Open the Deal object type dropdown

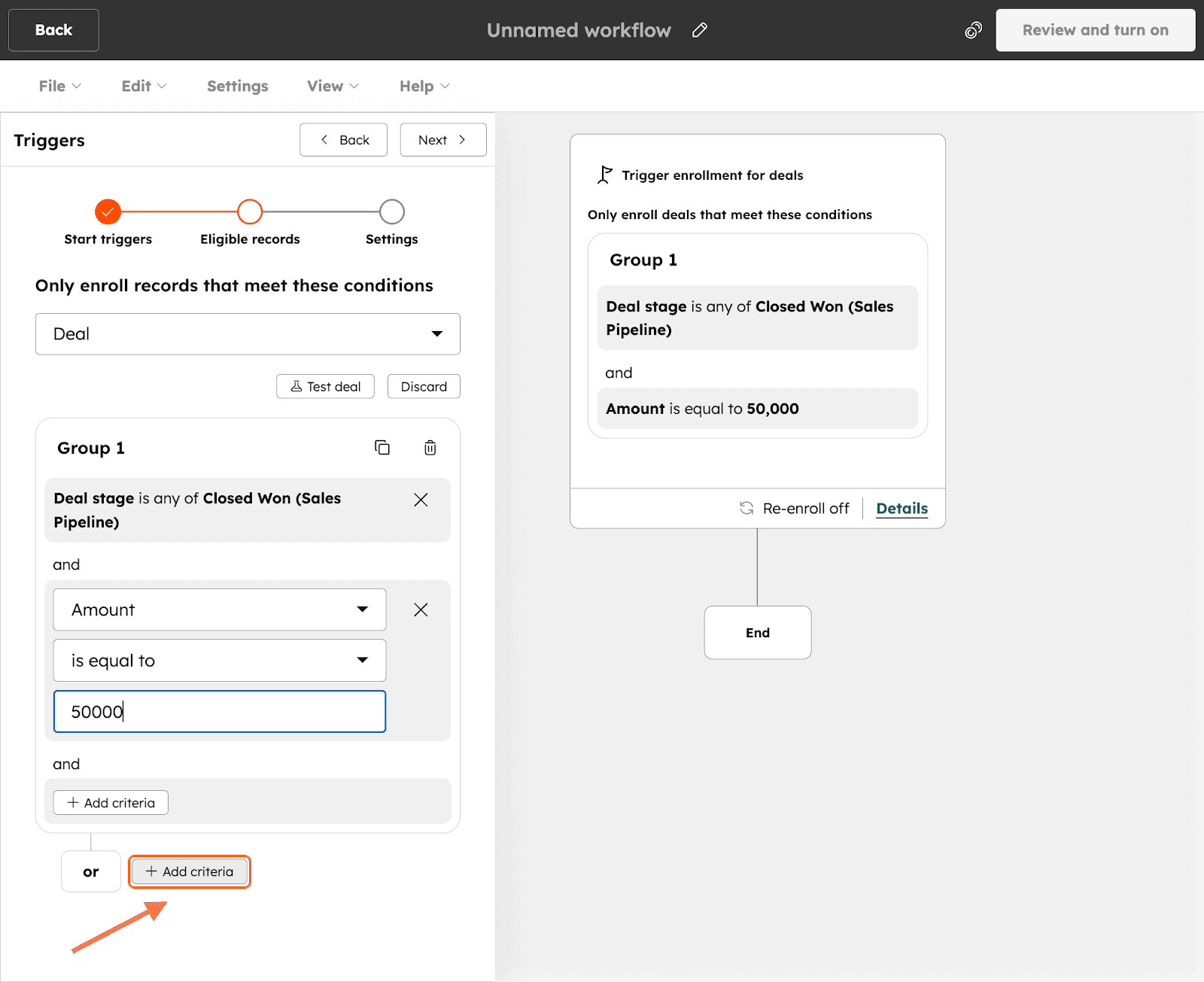pos(248,334)
